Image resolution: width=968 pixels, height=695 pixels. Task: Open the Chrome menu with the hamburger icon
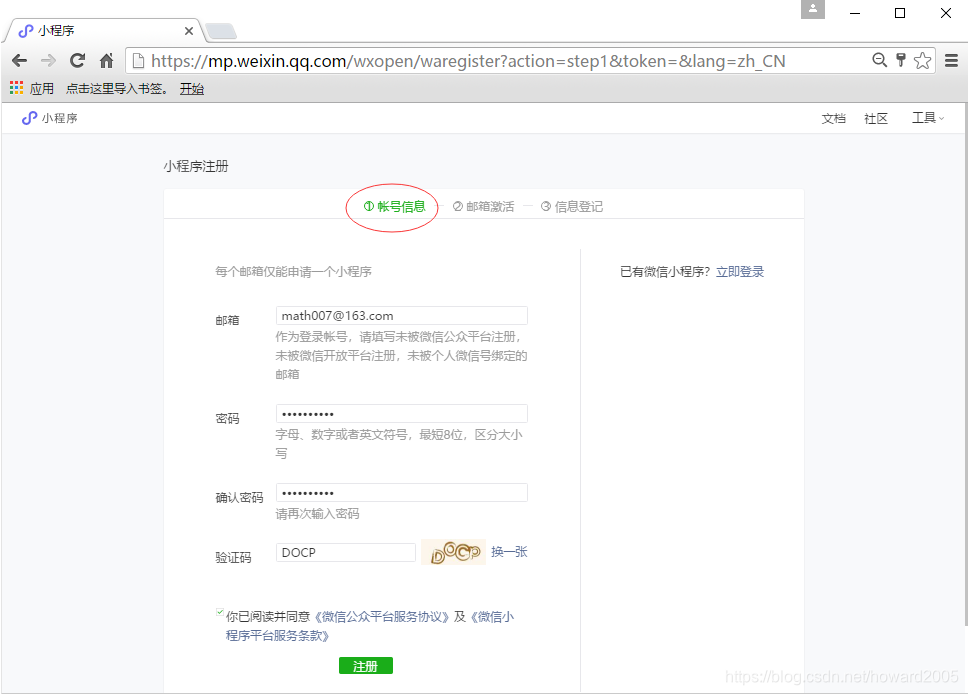tap(953, 60)
